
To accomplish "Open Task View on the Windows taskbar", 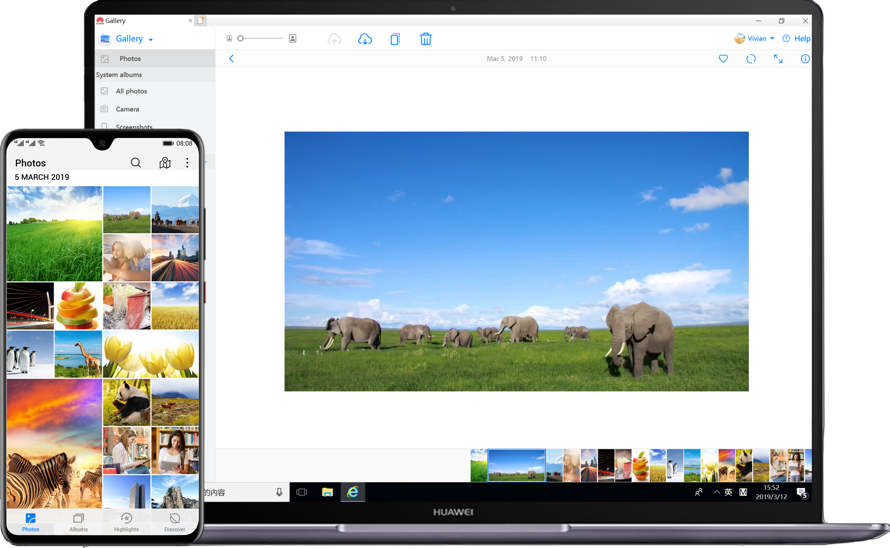I will (301, 492).
